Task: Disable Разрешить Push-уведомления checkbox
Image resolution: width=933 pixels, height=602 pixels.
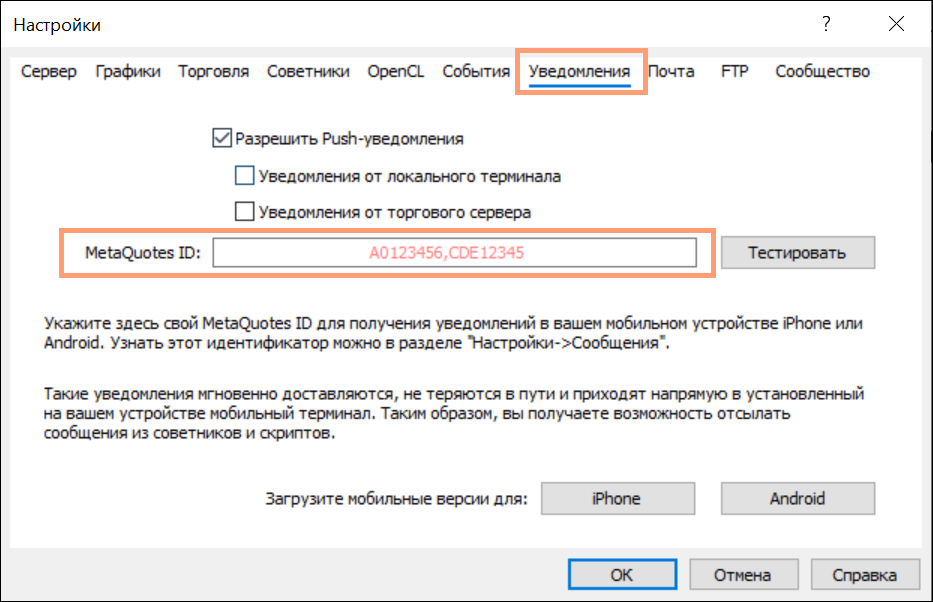Action: click(222, 139)
